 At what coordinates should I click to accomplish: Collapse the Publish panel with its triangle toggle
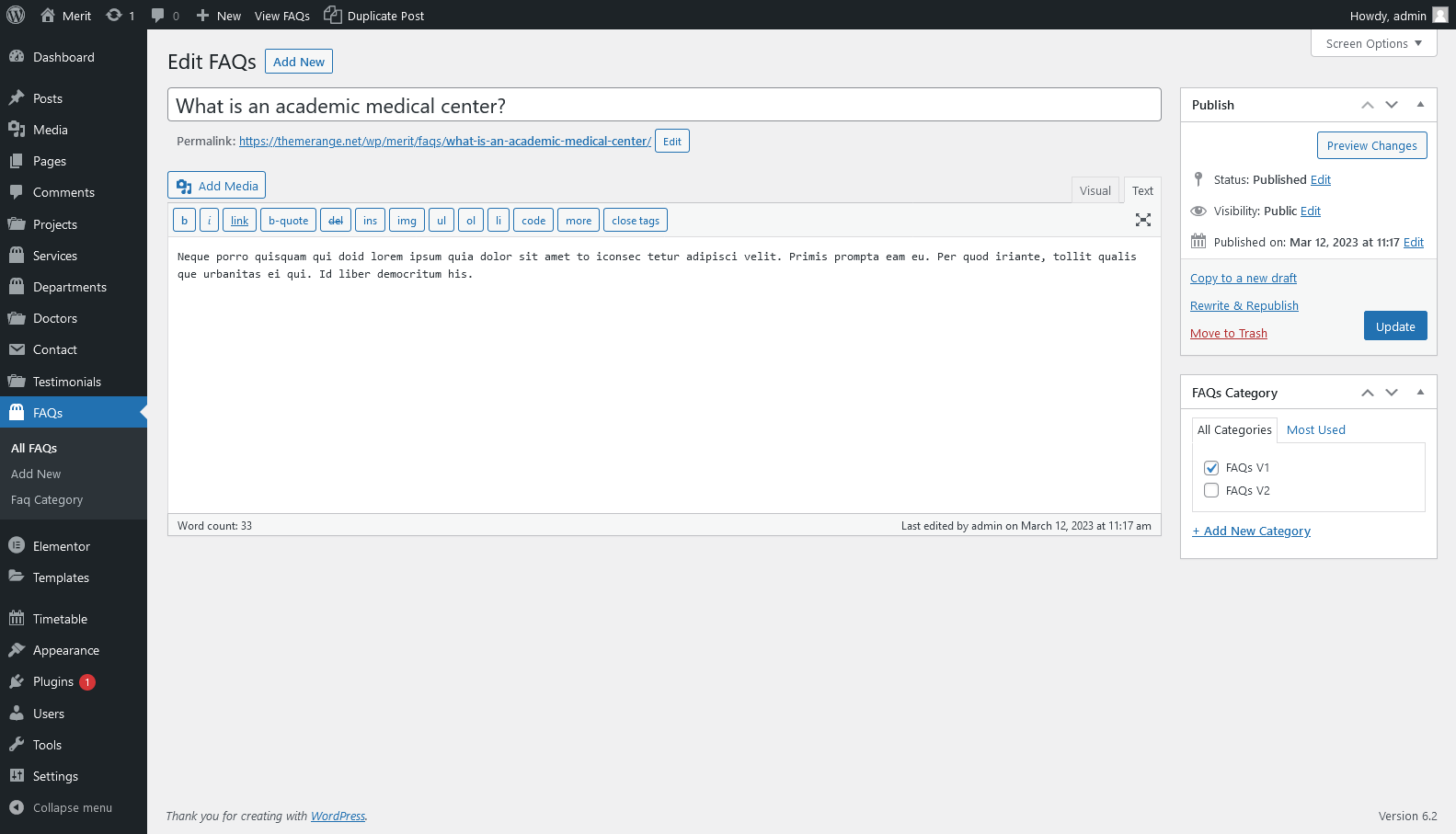click(1420, 105)
